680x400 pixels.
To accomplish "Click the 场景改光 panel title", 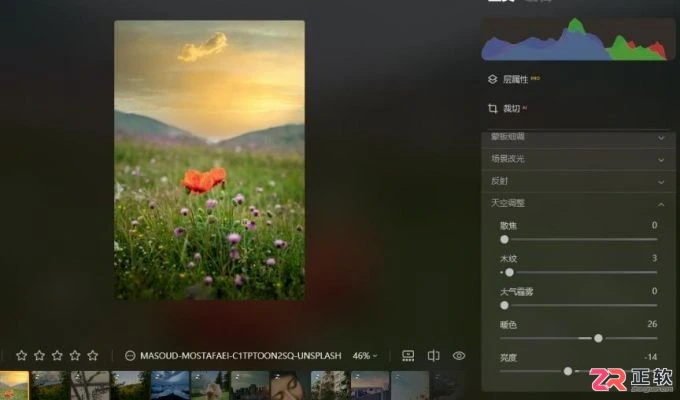I will [x=508, y=159].
